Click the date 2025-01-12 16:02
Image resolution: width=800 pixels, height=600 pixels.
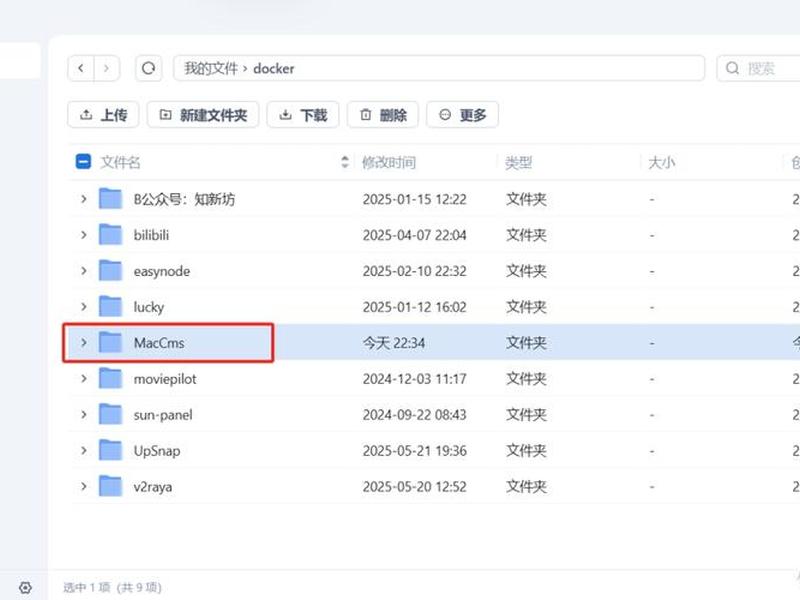coord(414,307)
